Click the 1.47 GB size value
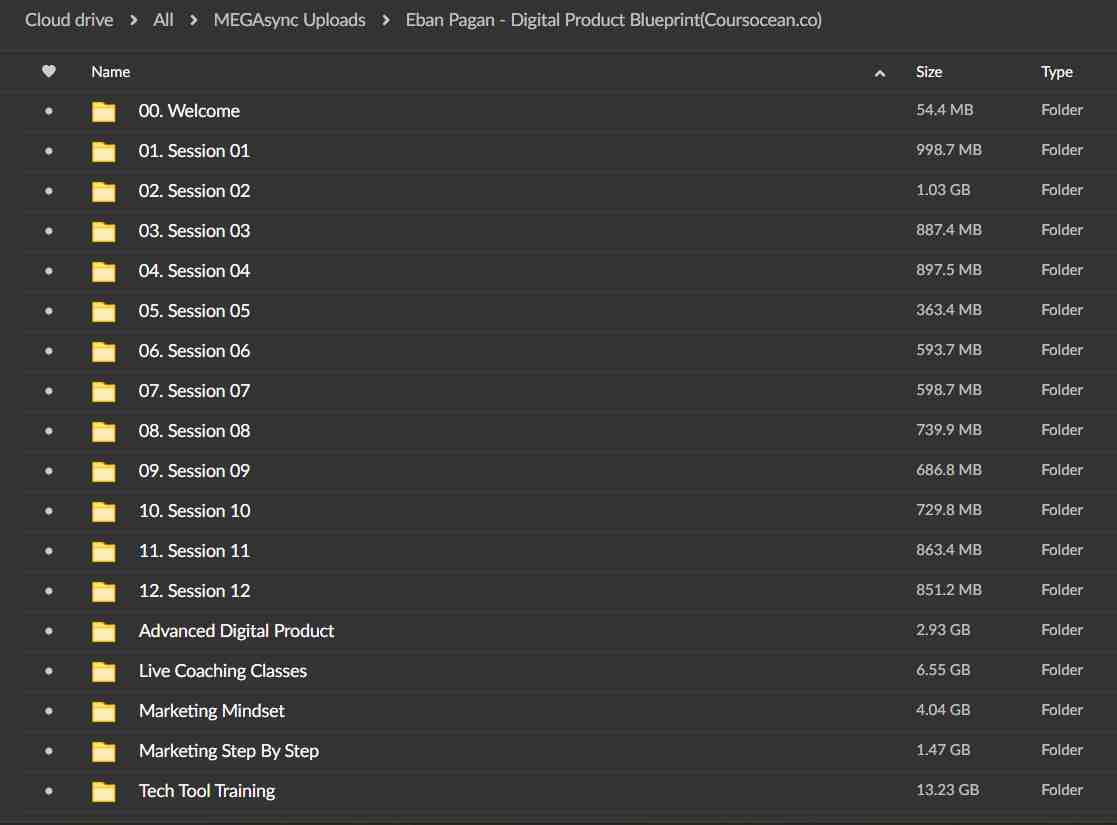 coord(943,750)
